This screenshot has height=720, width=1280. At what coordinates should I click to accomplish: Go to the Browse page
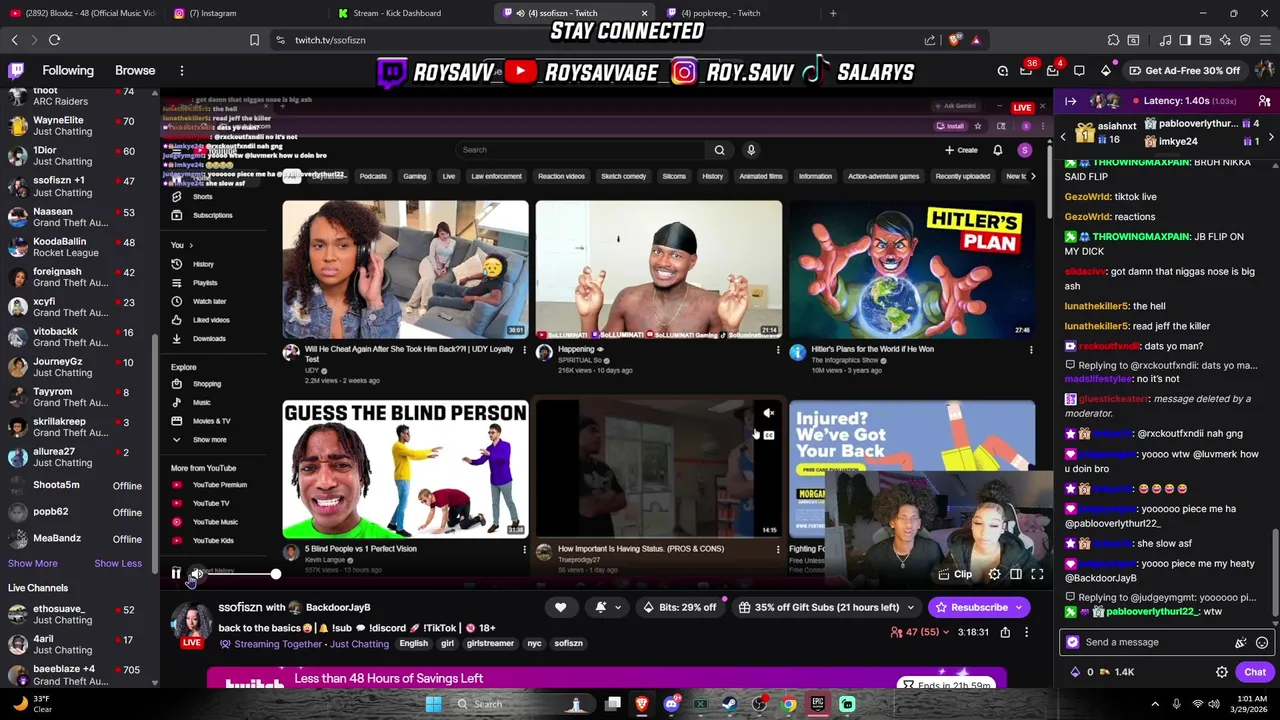(135, 71)
